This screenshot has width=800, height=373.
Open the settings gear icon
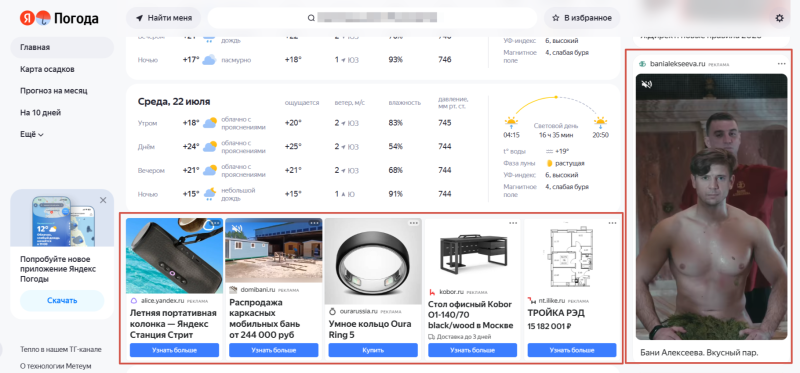779,18
